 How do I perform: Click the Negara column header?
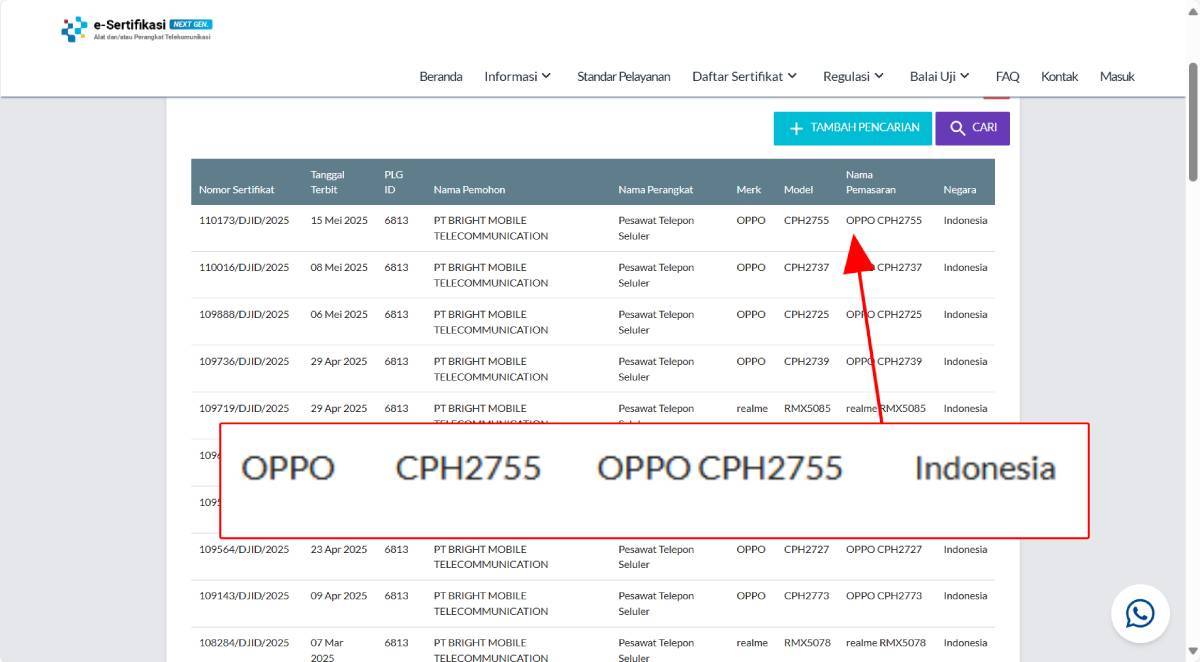(x=961, y=190)
